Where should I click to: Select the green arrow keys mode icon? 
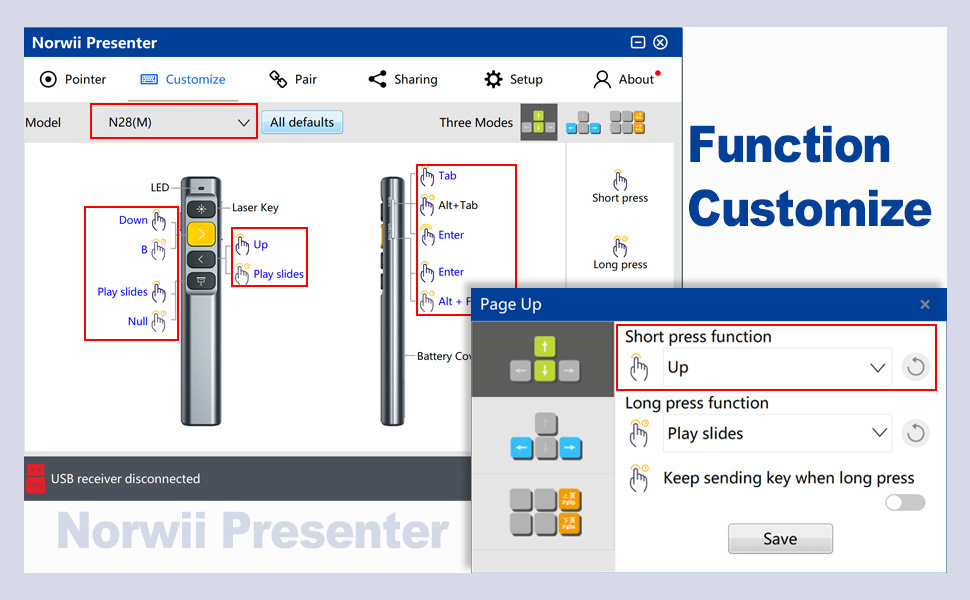click(538, 122)
